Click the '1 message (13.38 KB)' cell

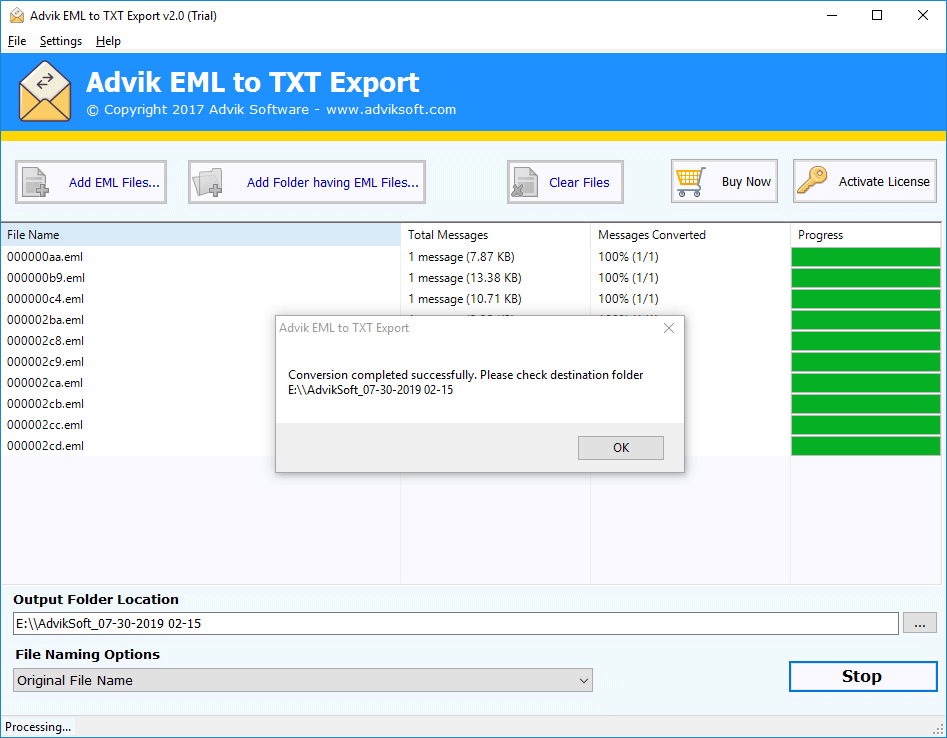pos(464,278)
